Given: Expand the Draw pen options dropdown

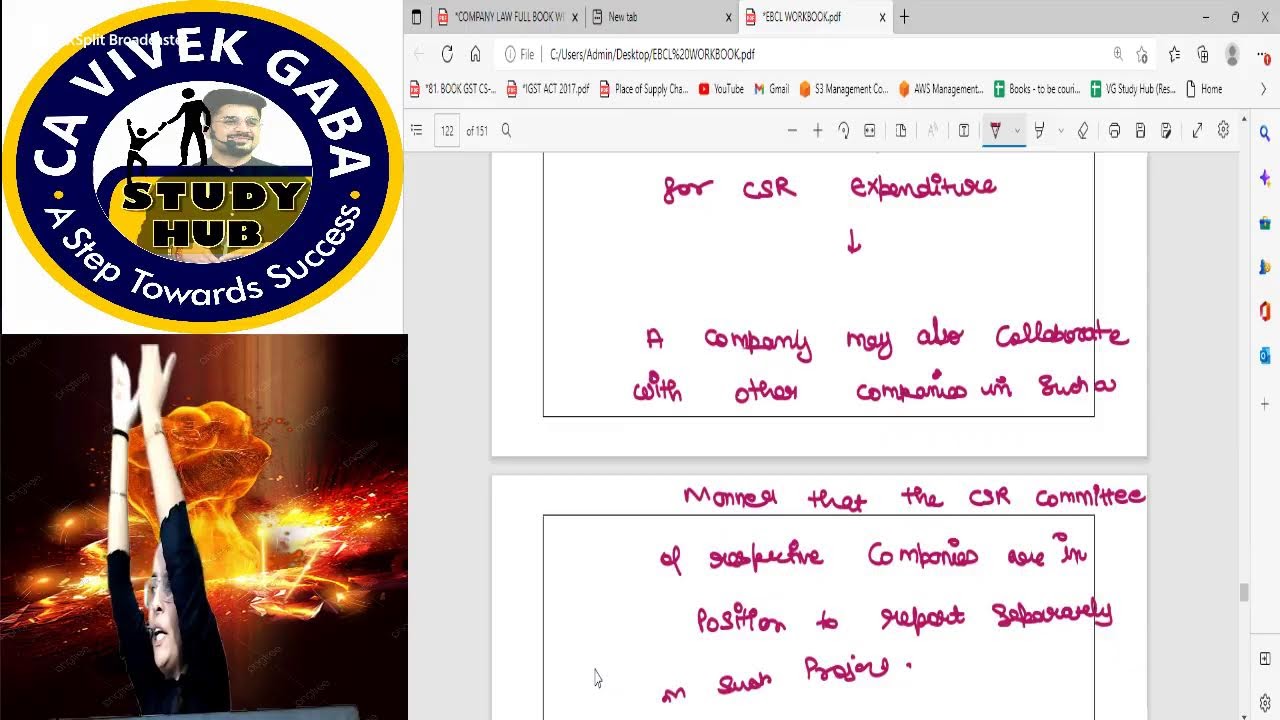Looking at the screenshot, I should coord(1017,130).
